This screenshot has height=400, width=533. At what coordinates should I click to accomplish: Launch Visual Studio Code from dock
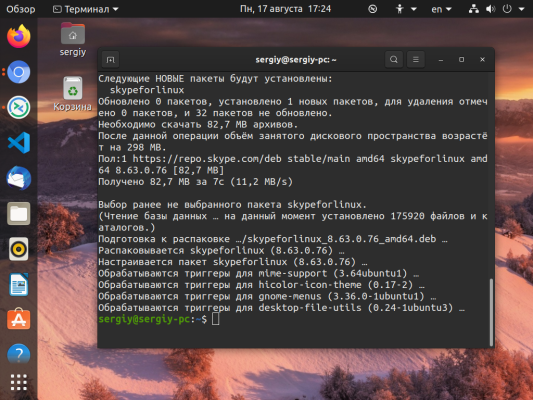coord(19,143)
